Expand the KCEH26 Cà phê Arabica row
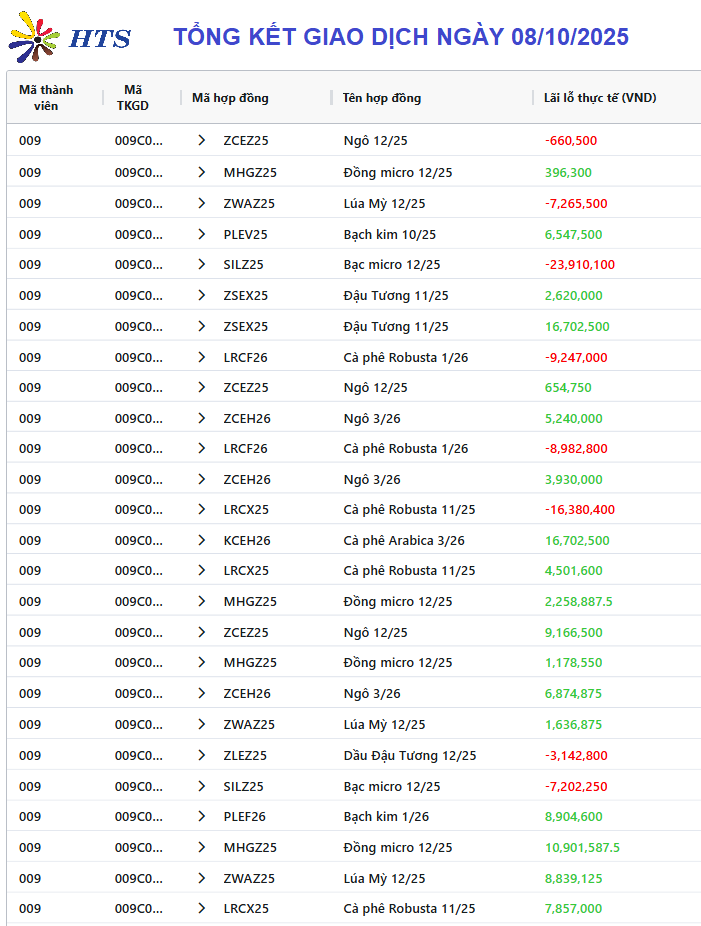 tap(202, 540)
